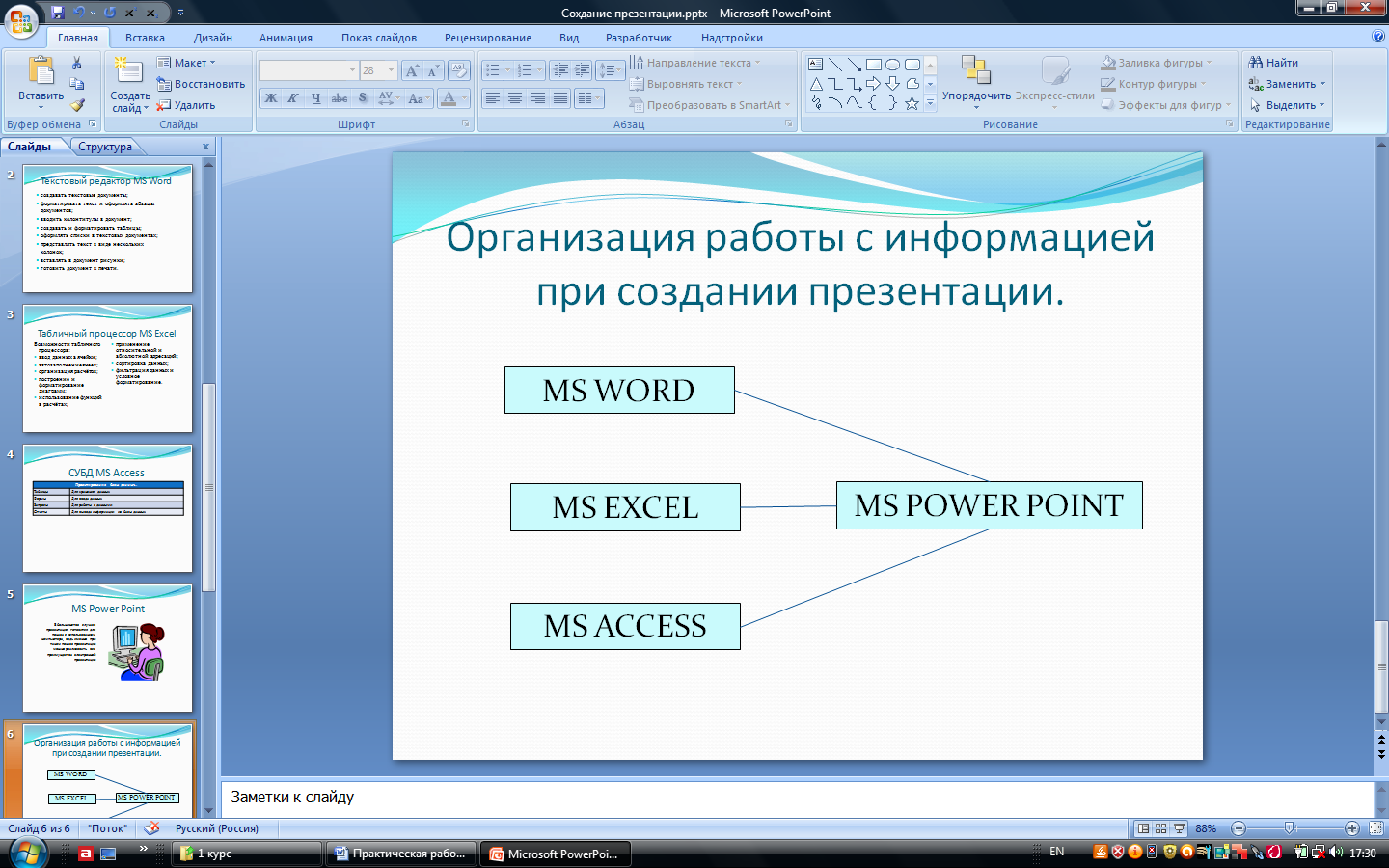Toggle italic (К) formatting
Viewport: 1389px width, 868px height.
point(293,98)
